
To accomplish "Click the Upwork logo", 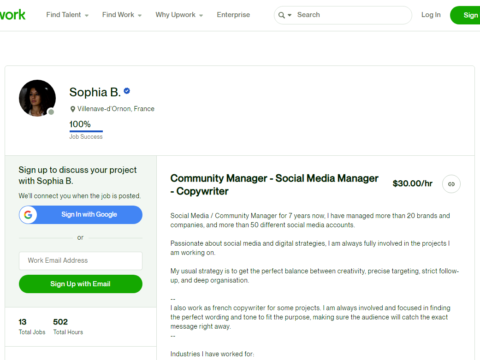I will click(12, 15).
